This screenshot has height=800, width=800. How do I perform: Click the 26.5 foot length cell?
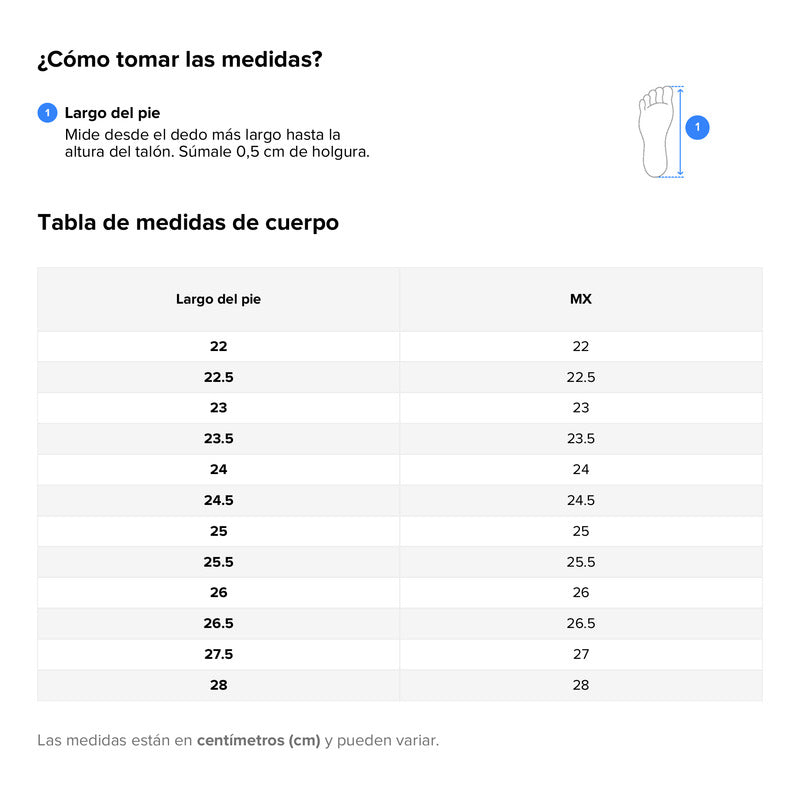coord(218,623)
